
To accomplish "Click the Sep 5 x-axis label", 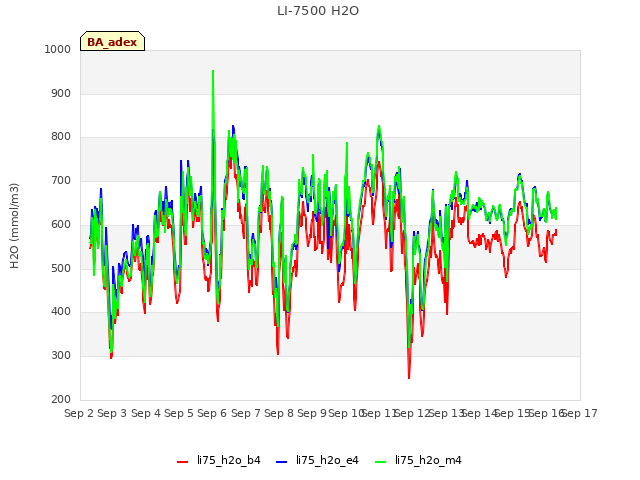I will point(179,413).
